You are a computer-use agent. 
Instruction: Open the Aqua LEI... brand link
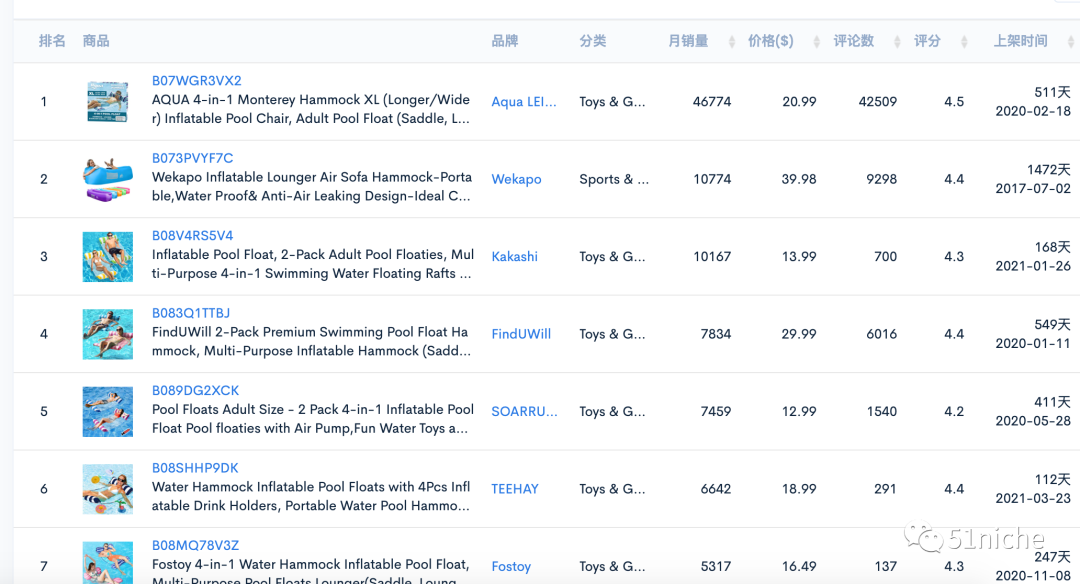[x=523, y=102]
